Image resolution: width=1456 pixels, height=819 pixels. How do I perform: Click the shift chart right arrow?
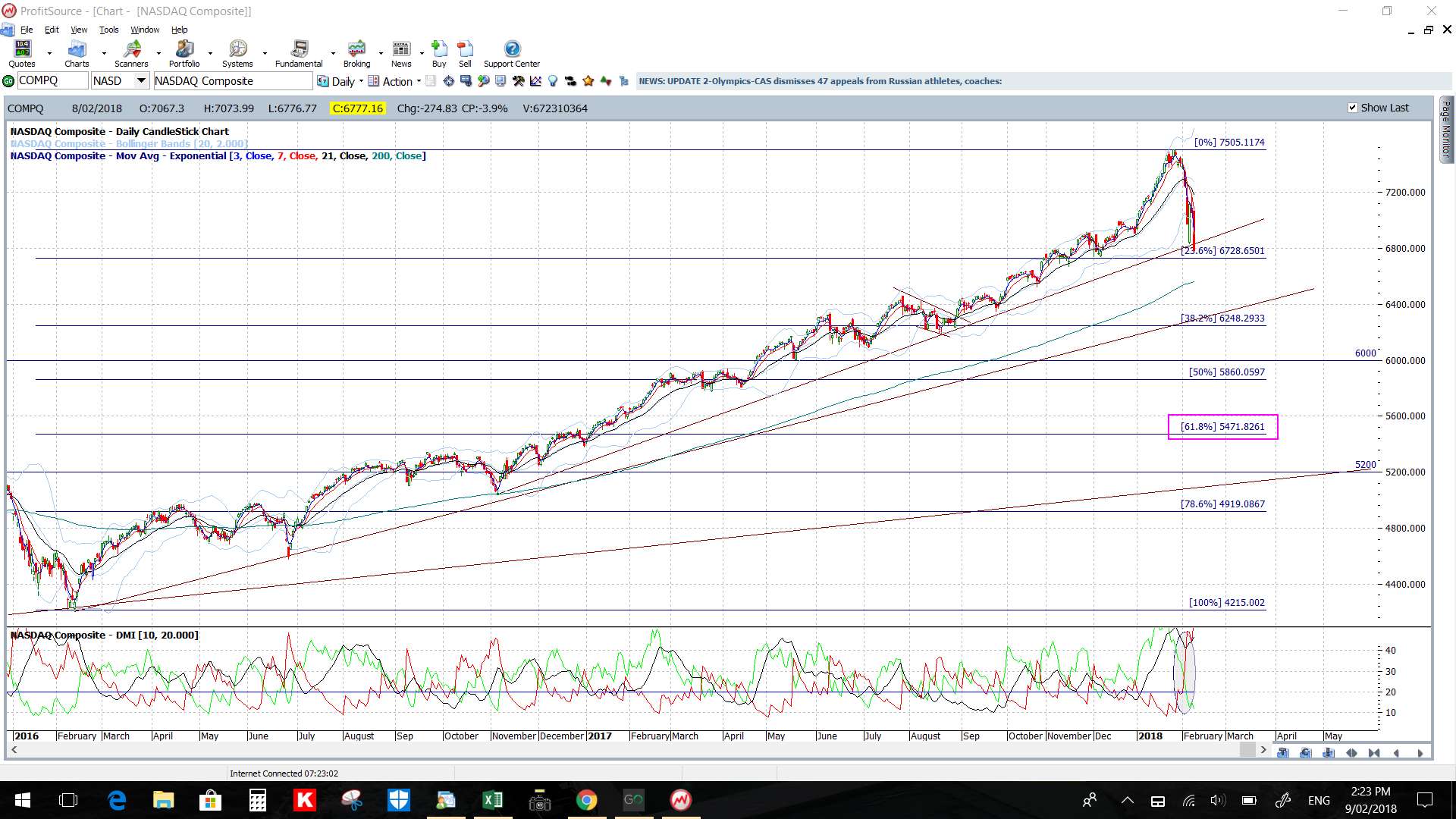coord(1420,753)
